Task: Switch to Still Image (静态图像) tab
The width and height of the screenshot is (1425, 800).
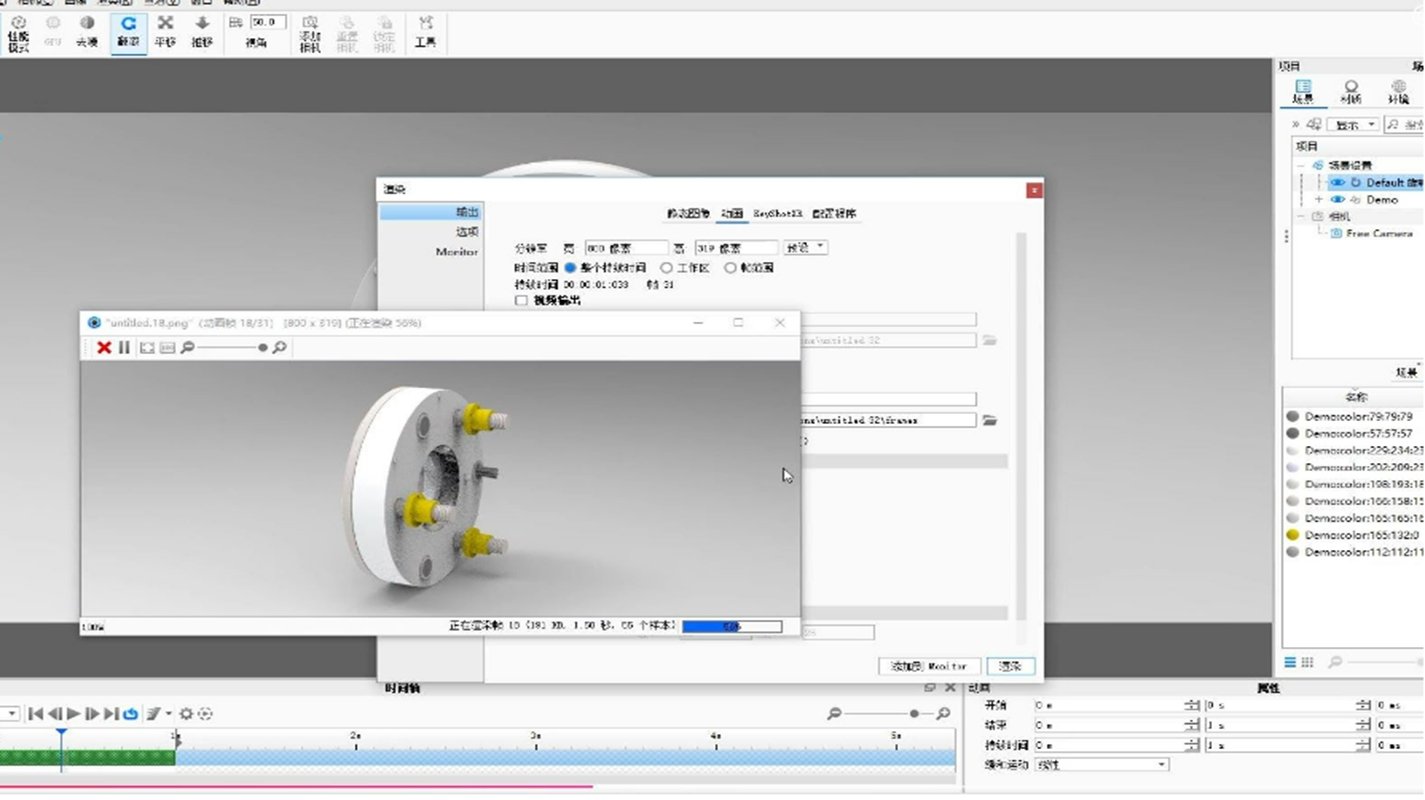Action: pos(688,213)
